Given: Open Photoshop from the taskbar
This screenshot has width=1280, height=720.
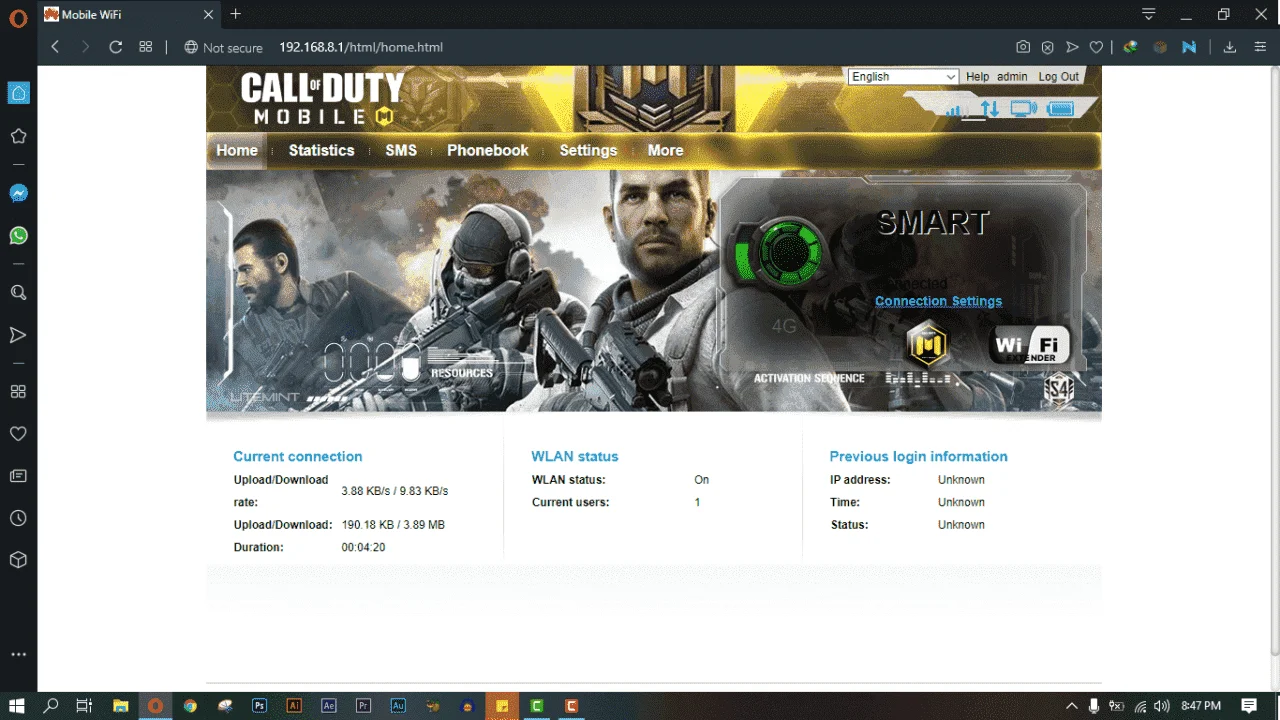Looking at the screenshot, I should 259,706.
